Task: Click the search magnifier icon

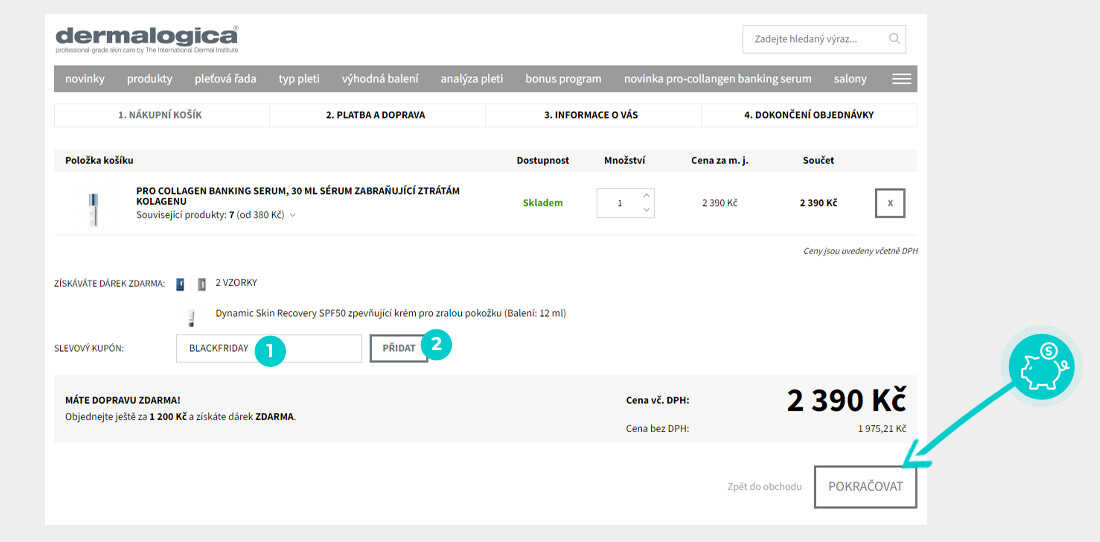Action: pyautogui.click(x=894, y=39)
